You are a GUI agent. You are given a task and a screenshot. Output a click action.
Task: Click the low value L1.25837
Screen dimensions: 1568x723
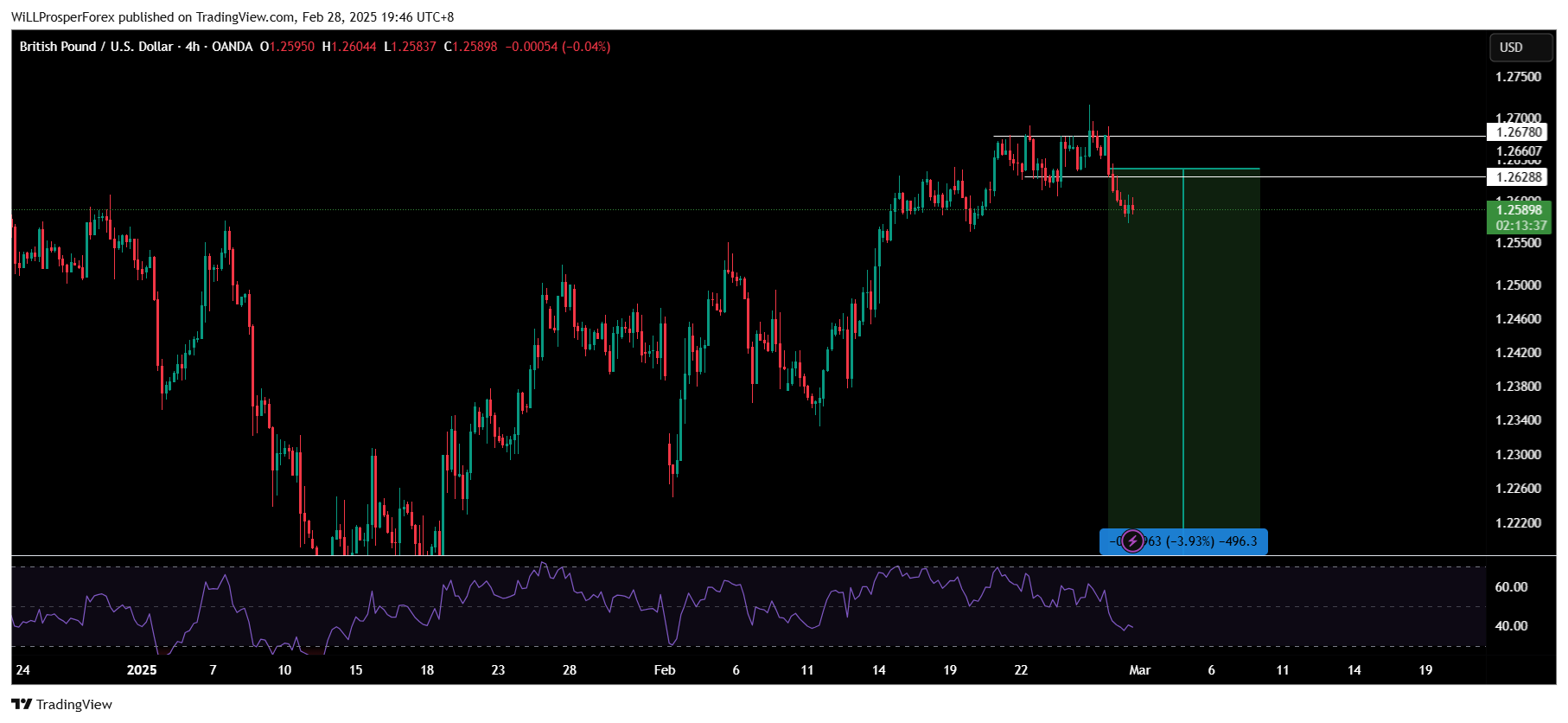(x=410, y=47)
